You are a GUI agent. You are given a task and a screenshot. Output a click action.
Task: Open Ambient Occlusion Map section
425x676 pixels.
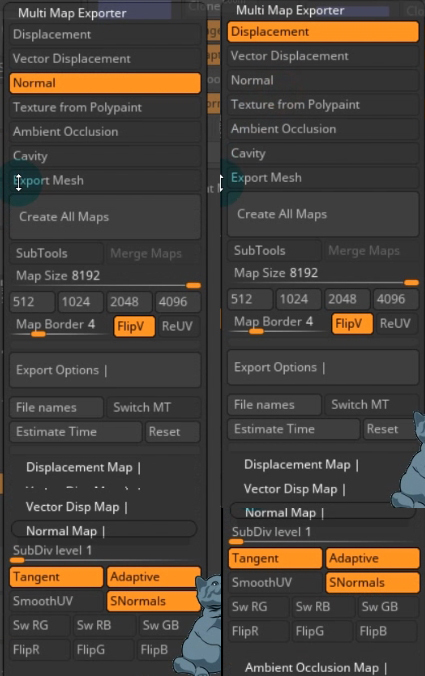pyautogui.click(x=316, y=667)
